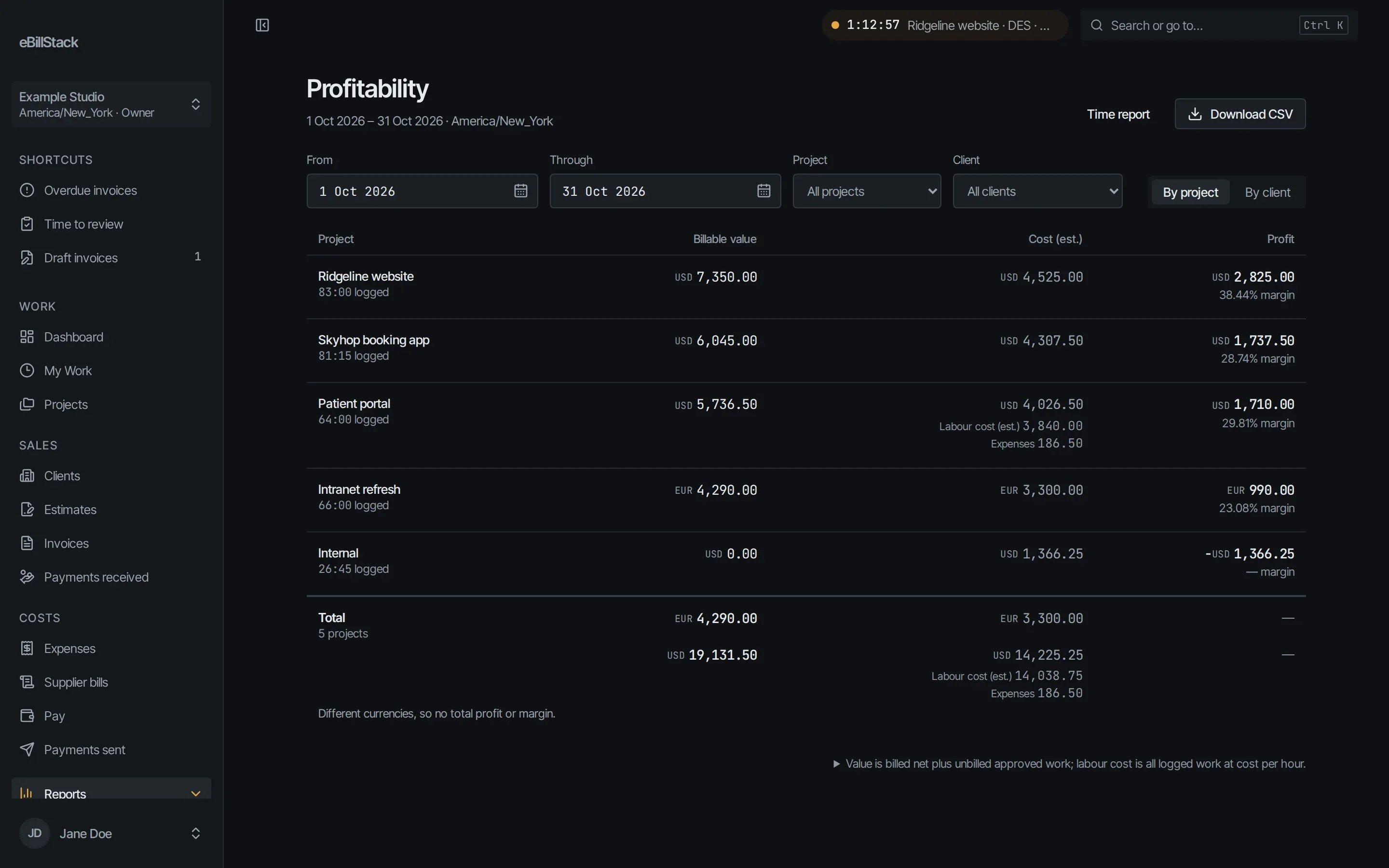Click the Pay wallet icon

[27, 716]
